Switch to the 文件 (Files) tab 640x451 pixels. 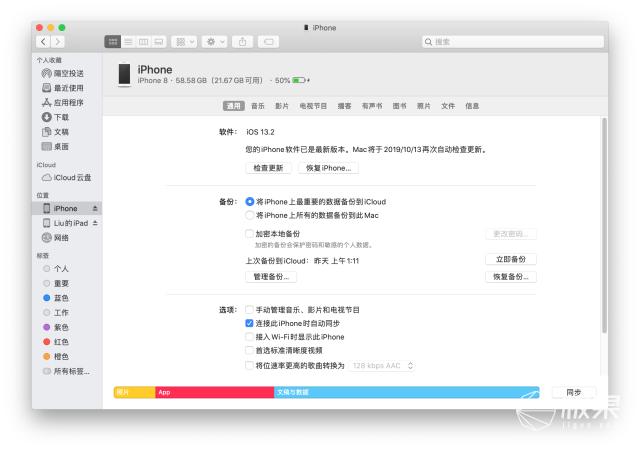point(447,106)
